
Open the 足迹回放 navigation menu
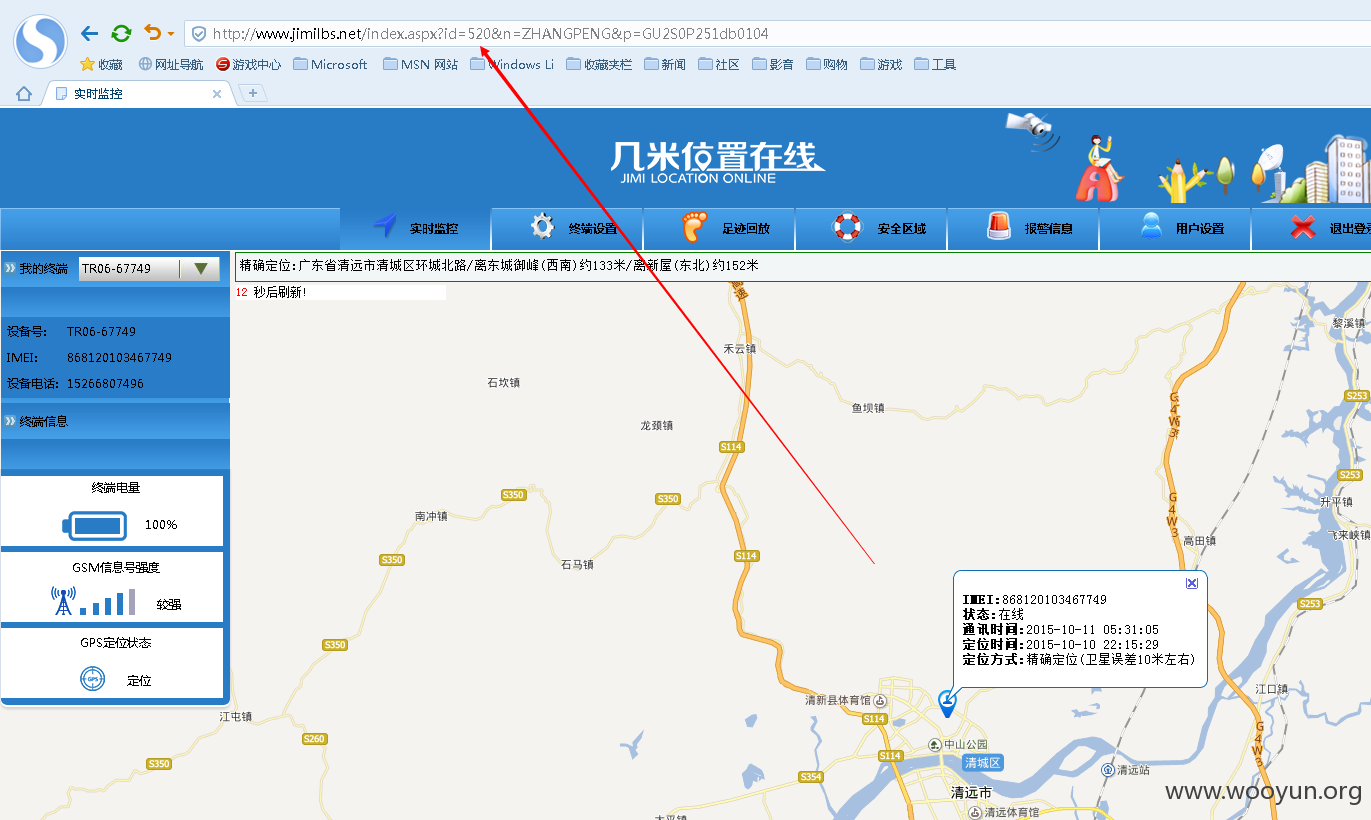[x=720, y=229]
